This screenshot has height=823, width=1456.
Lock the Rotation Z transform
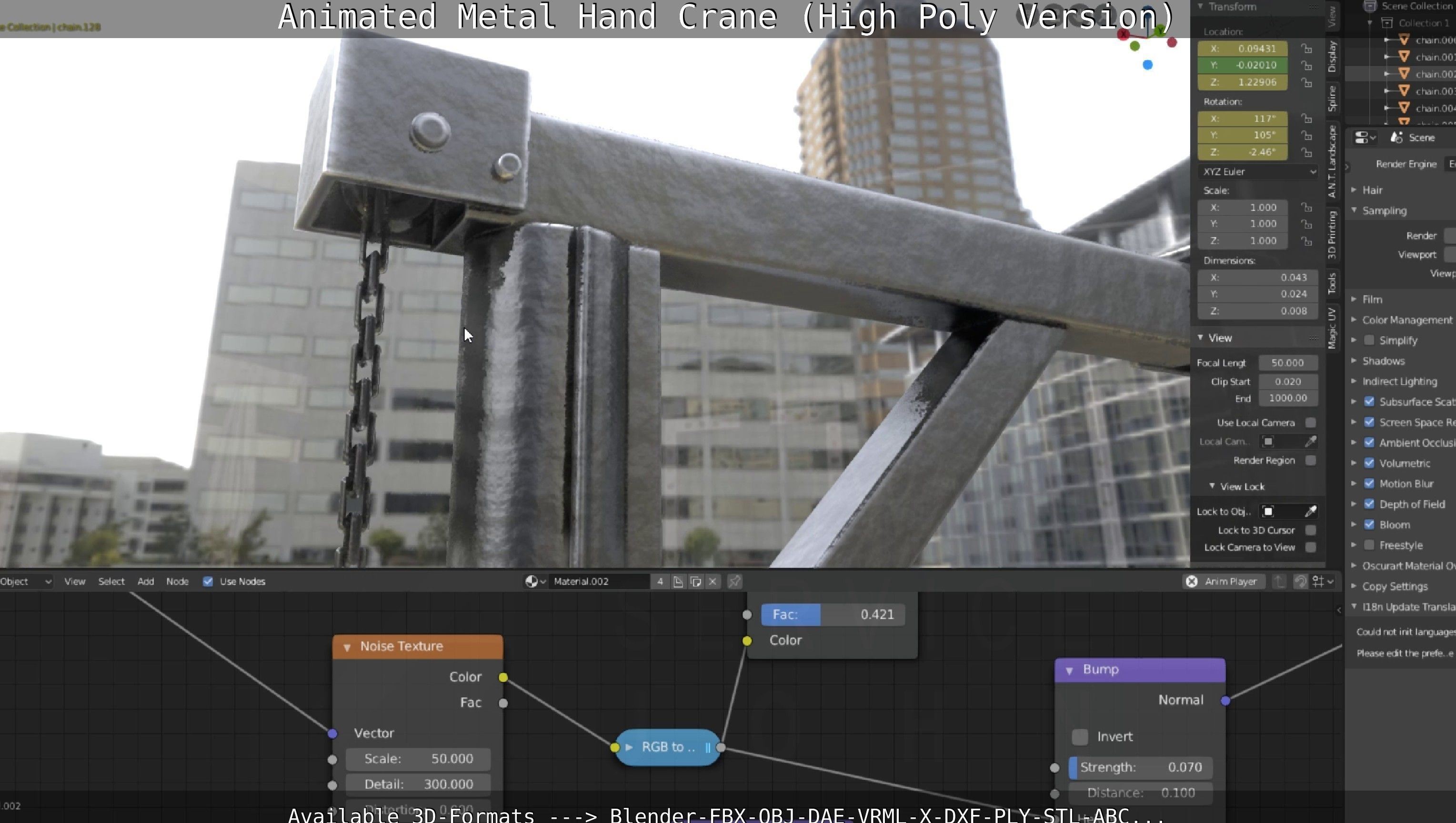point(1306,152)
